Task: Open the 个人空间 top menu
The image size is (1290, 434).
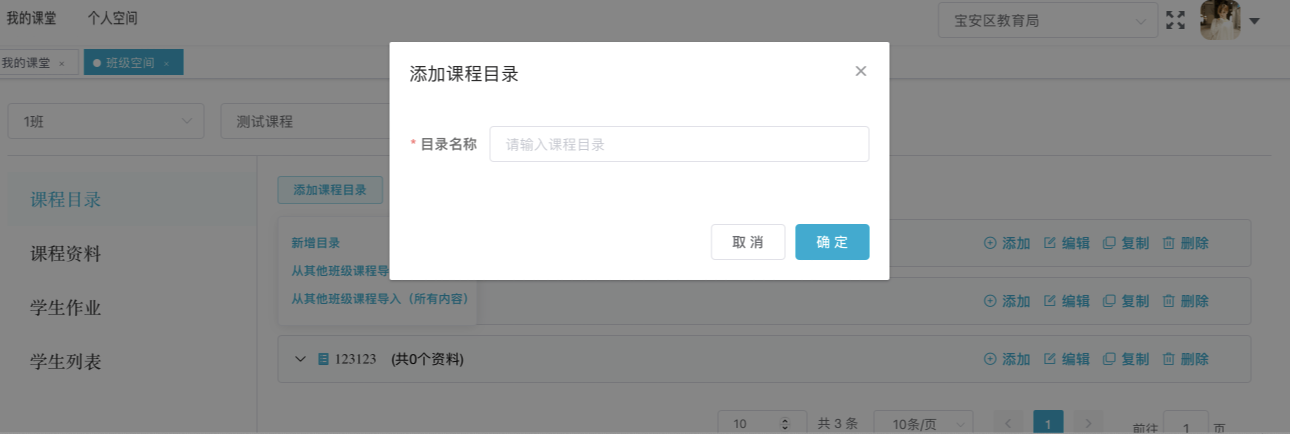Action: point(112,18)
